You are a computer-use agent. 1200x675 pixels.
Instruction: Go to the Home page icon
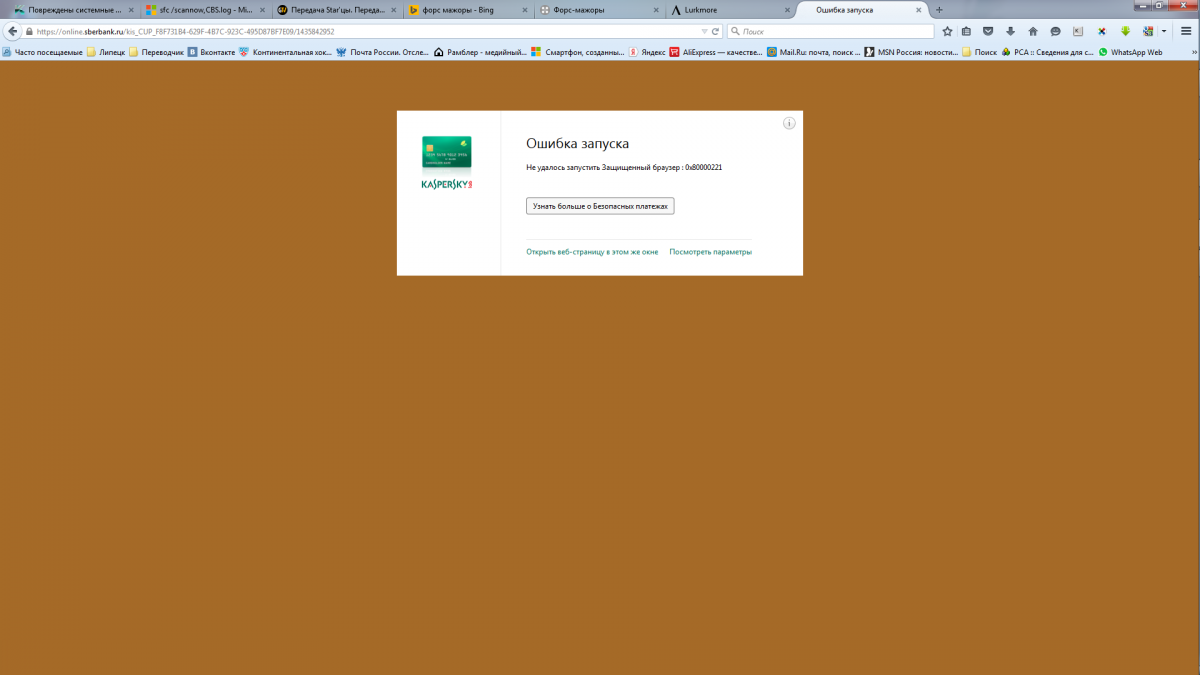1033,31
